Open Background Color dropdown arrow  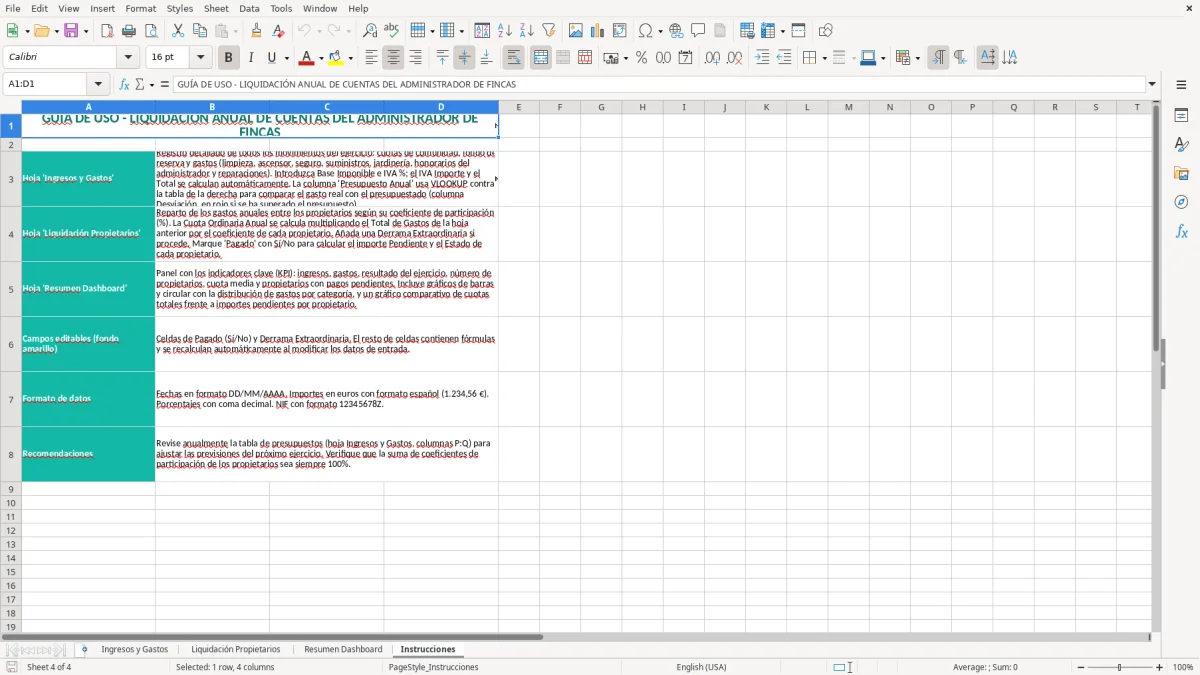click(351, 58)
